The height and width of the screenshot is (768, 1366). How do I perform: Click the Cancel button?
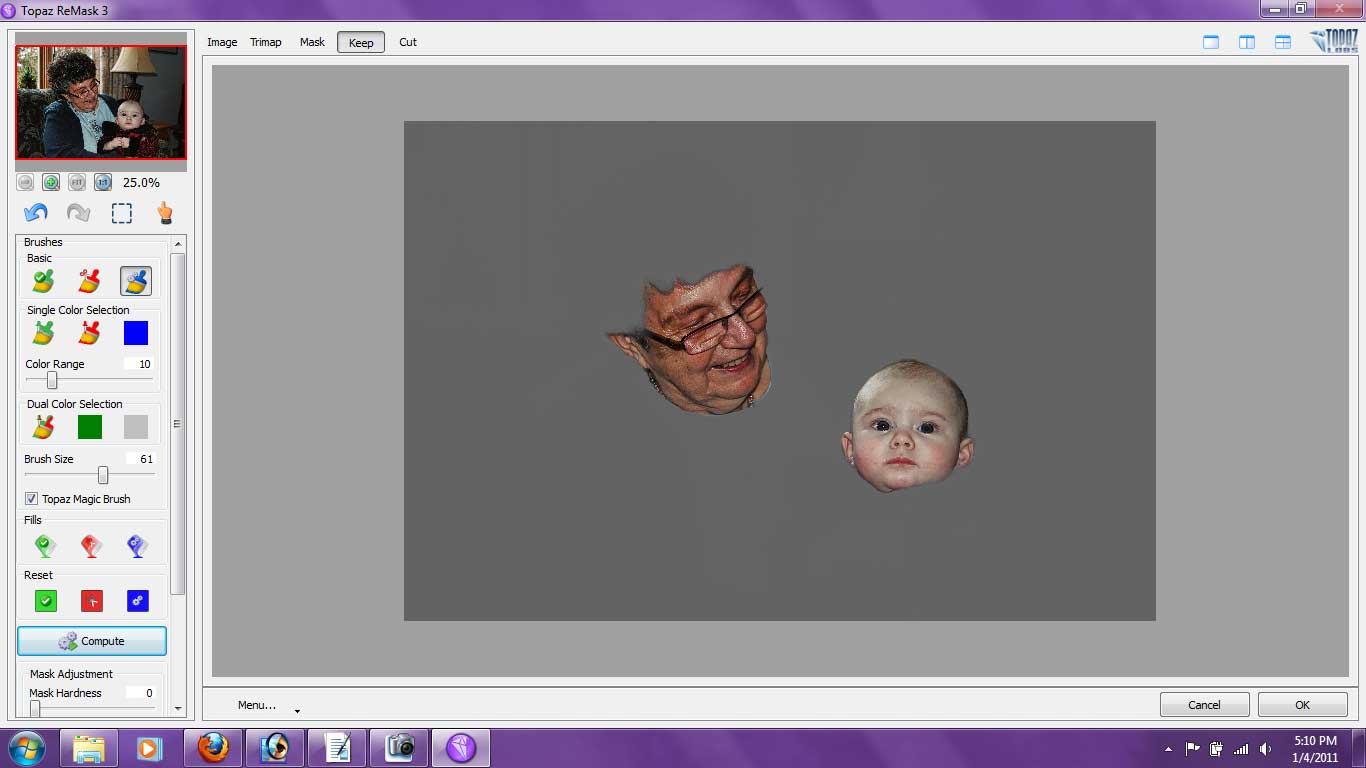1204,704
